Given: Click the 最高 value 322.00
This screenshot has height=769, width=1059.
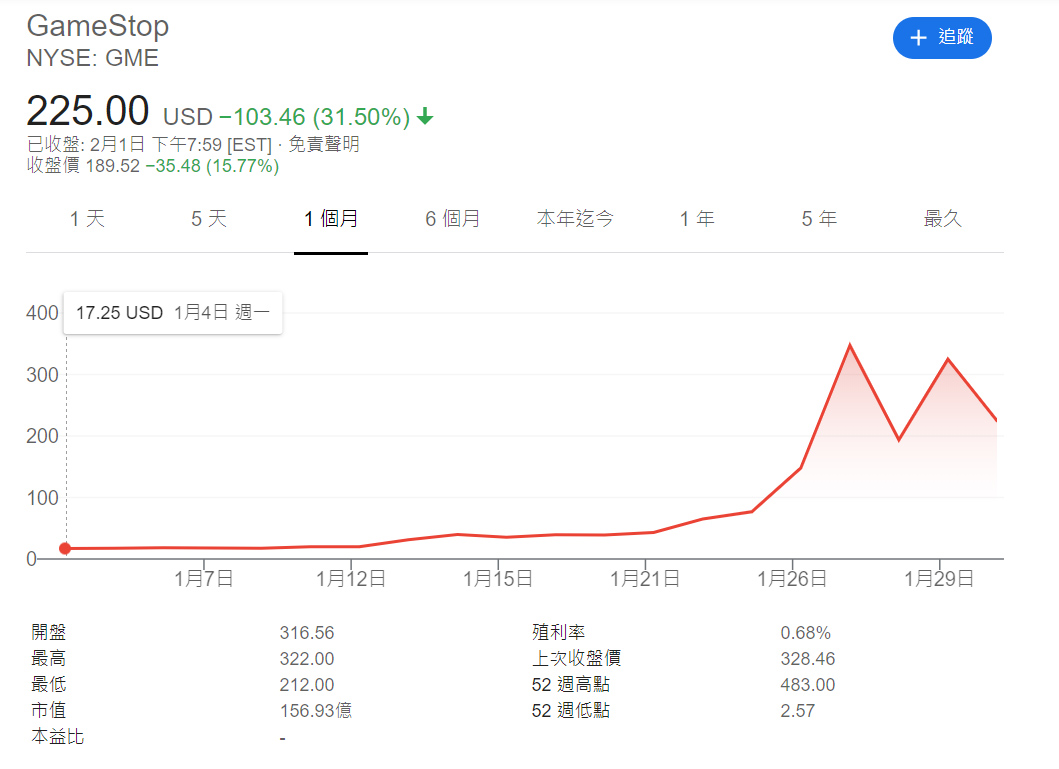Looking at the screenshot, I should pos(307,659).
